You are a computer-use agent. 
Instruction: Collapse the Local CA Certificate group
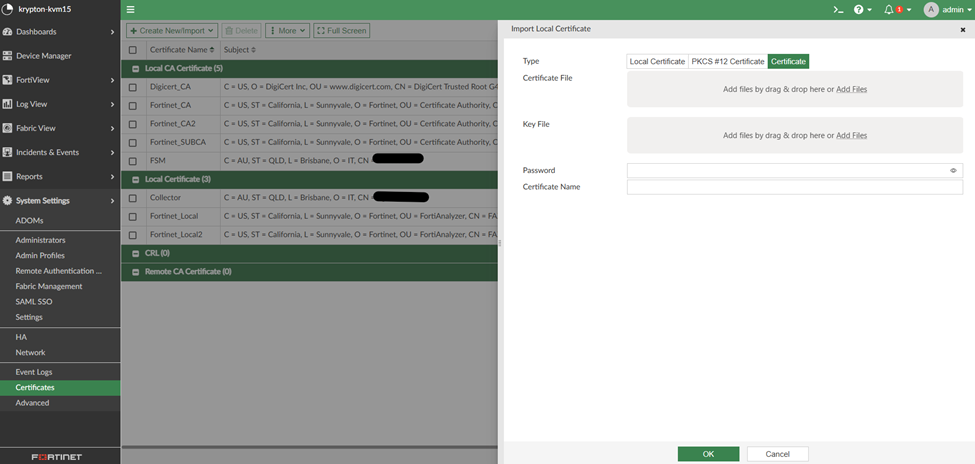point(136,69)
